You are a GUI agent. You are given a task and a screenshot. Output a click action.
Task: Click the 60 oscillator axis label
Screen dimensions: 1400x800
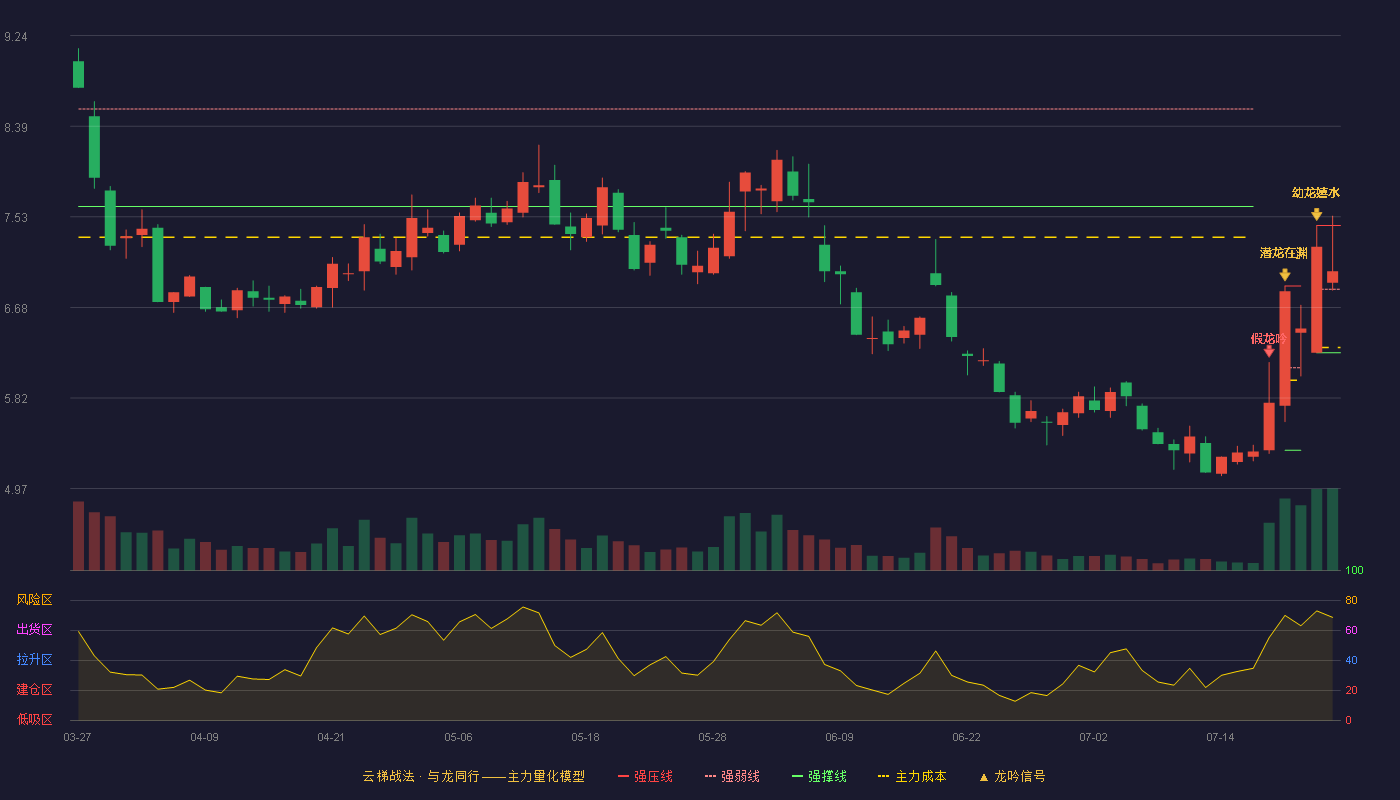[1351, 630]
